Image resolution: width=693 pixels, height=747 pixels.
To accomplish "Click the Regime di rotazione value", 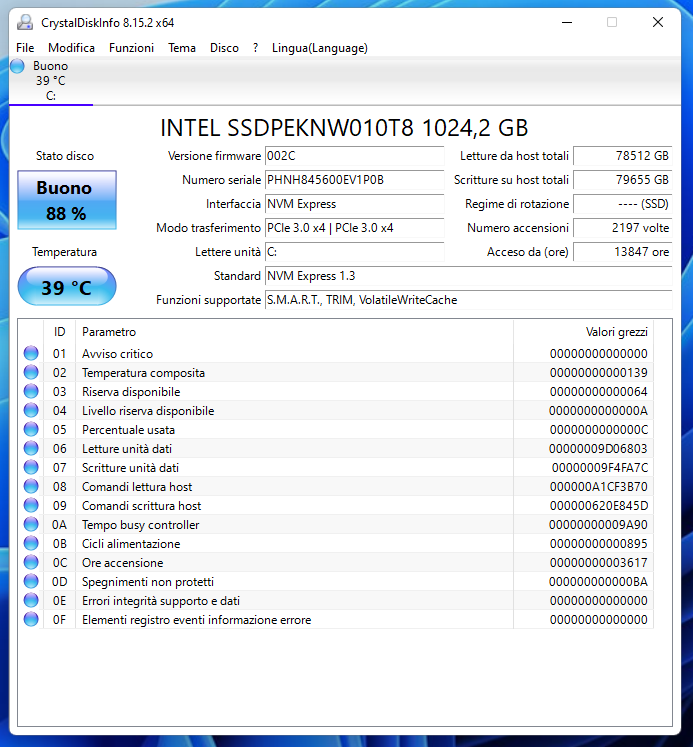I will (x=623, y=204).
